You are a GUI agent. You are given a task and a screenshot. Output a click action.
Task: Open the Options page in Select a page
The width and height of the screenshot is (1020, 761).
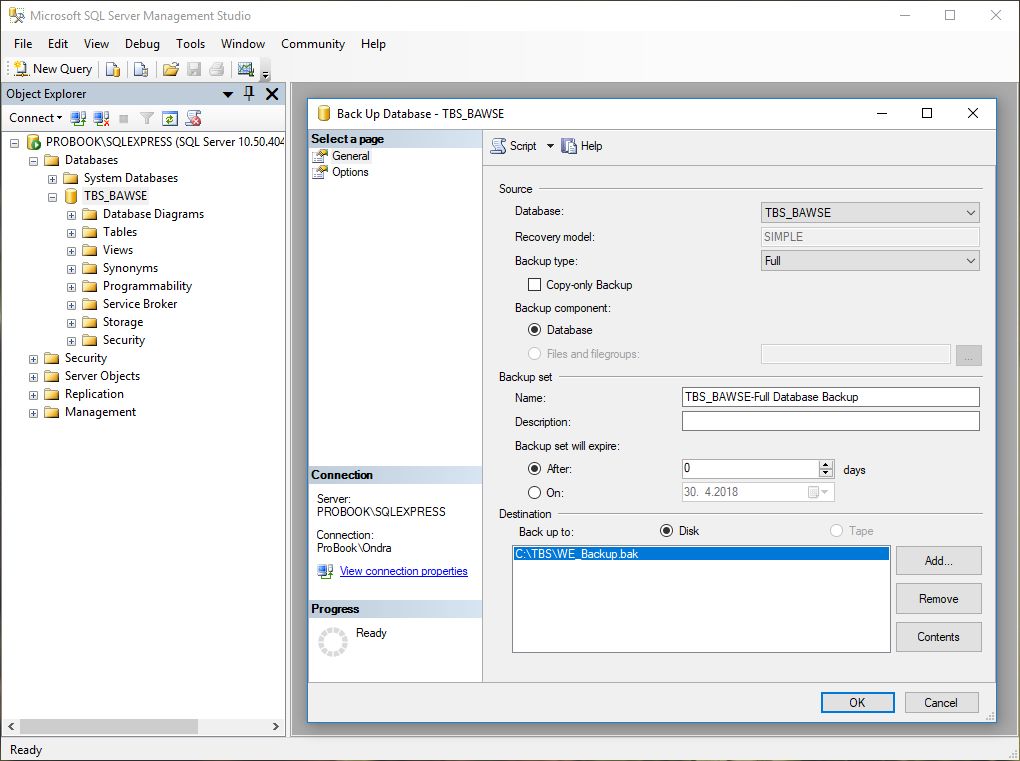point(350,172)
